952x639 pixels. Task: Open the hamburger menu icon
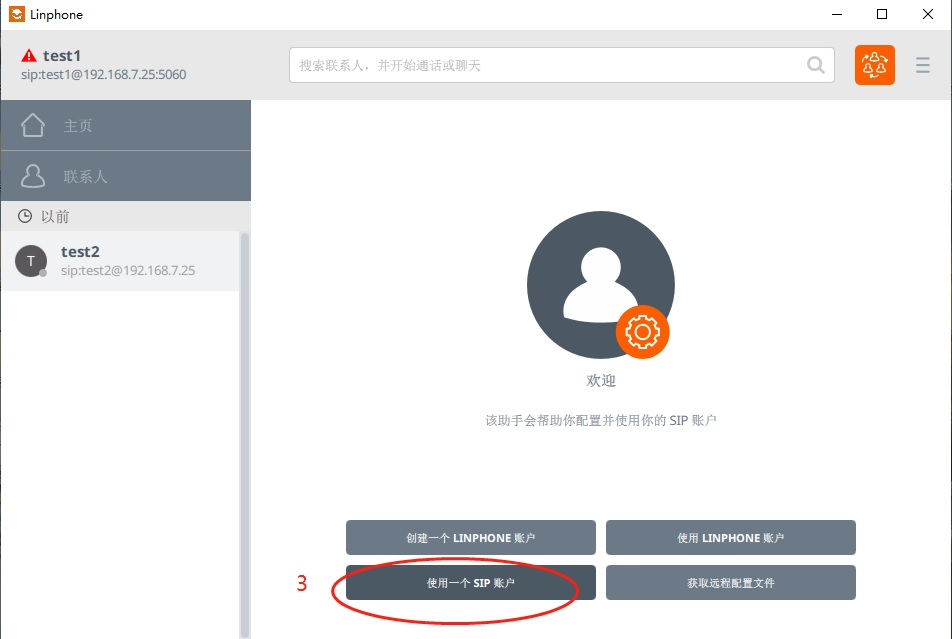(923, 65)
